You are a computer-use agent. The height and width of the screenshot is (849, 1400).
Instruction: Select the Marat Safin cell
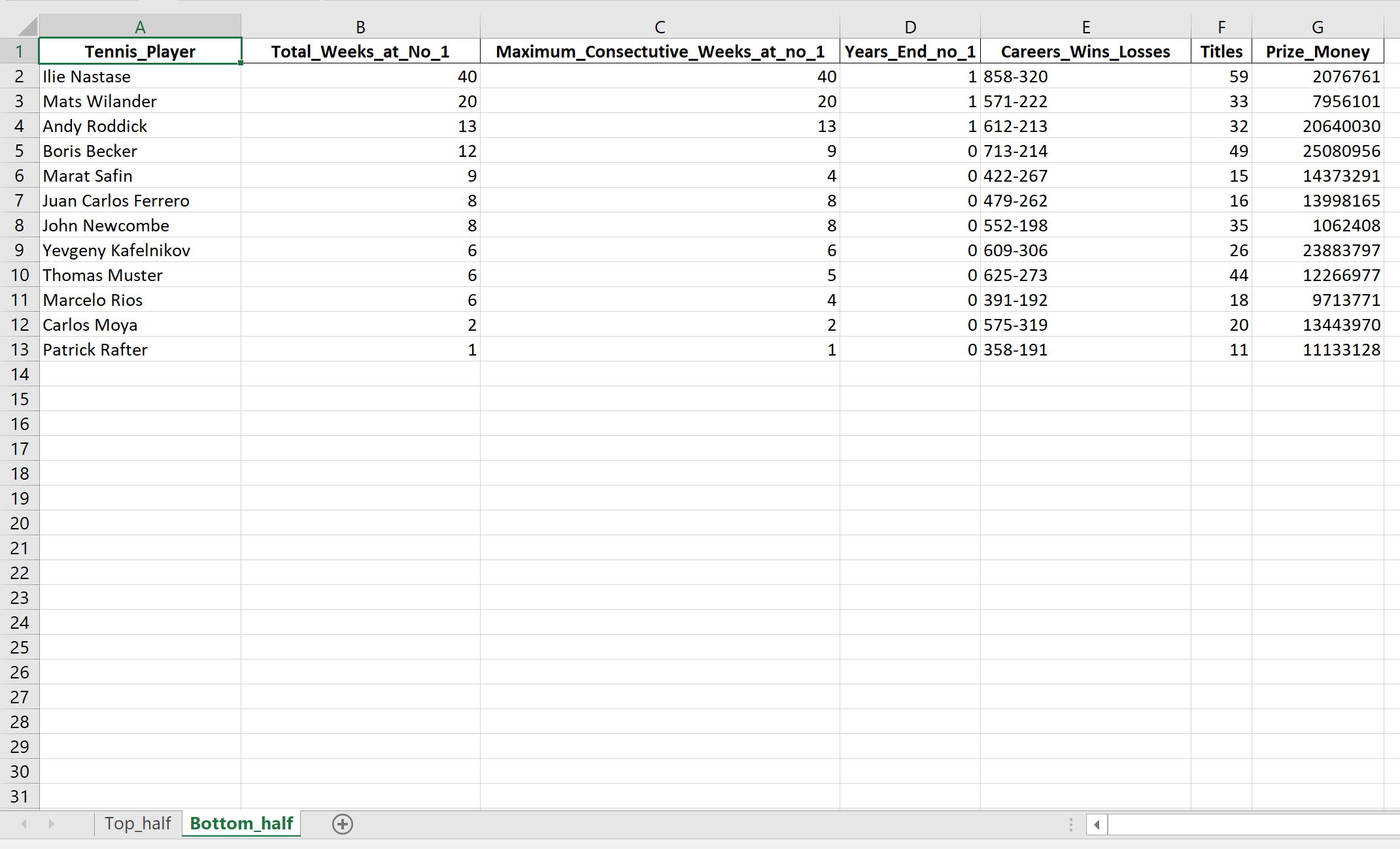point(140,176)
